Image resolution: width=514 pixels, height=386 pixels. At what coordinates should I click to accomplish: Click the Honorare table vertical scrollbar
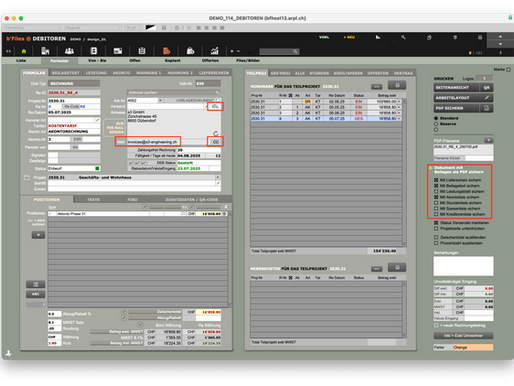click(x=404, y=172)
